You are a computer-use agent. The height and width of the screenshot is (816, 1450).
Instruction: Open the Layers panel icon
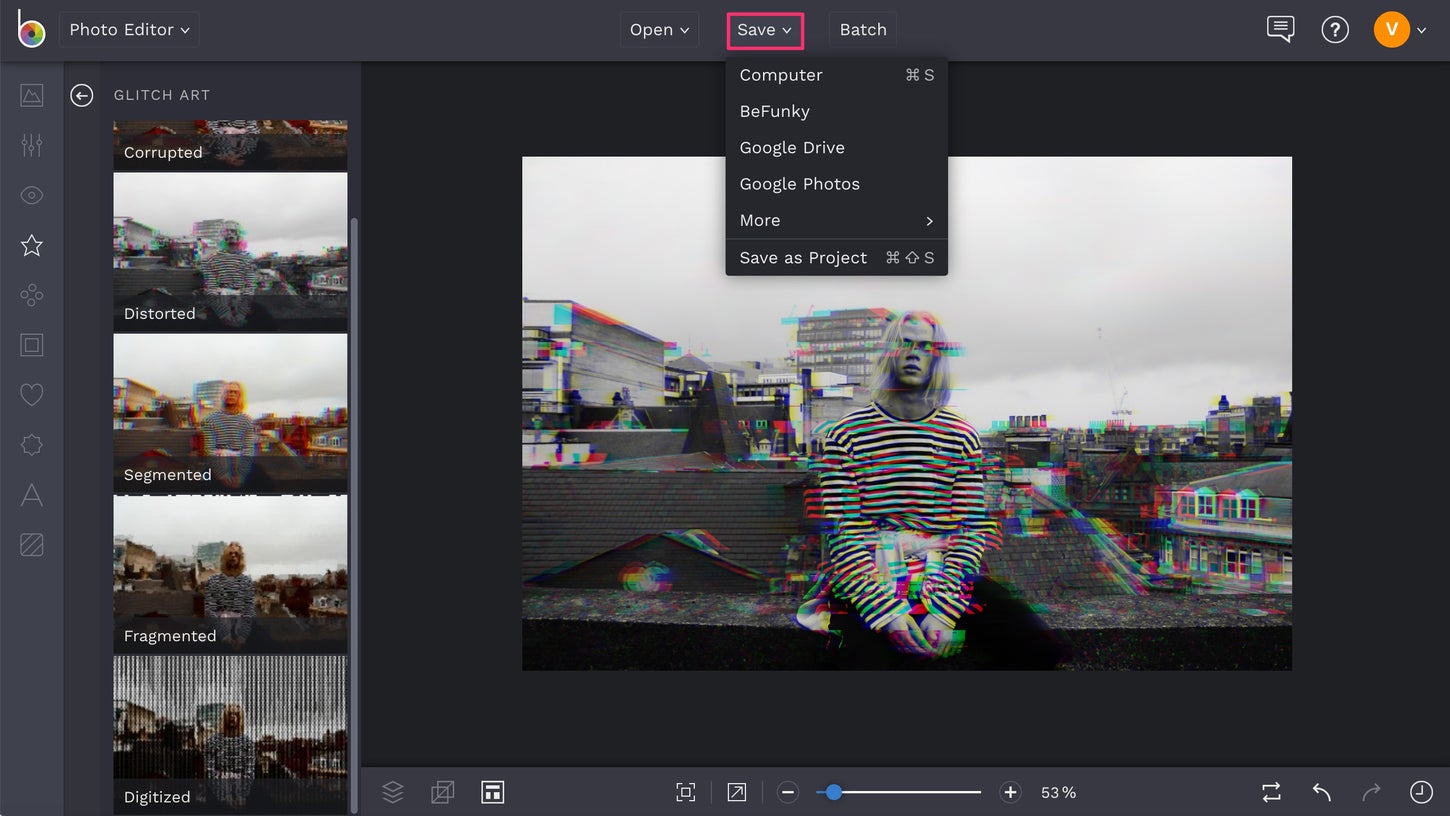(392, 791)
